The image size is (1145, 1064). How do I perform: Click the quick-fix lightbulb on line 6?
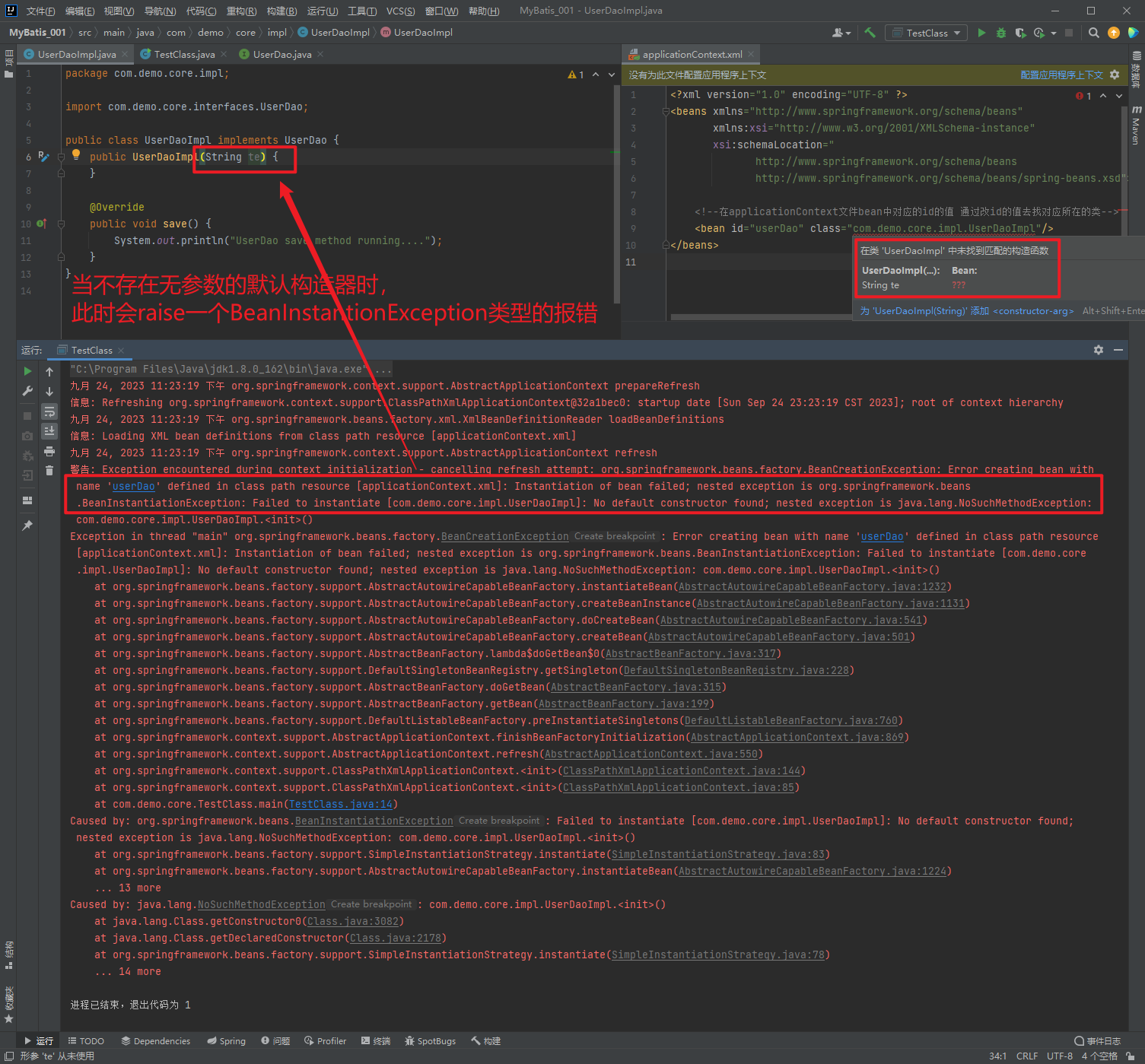(76, 154)
